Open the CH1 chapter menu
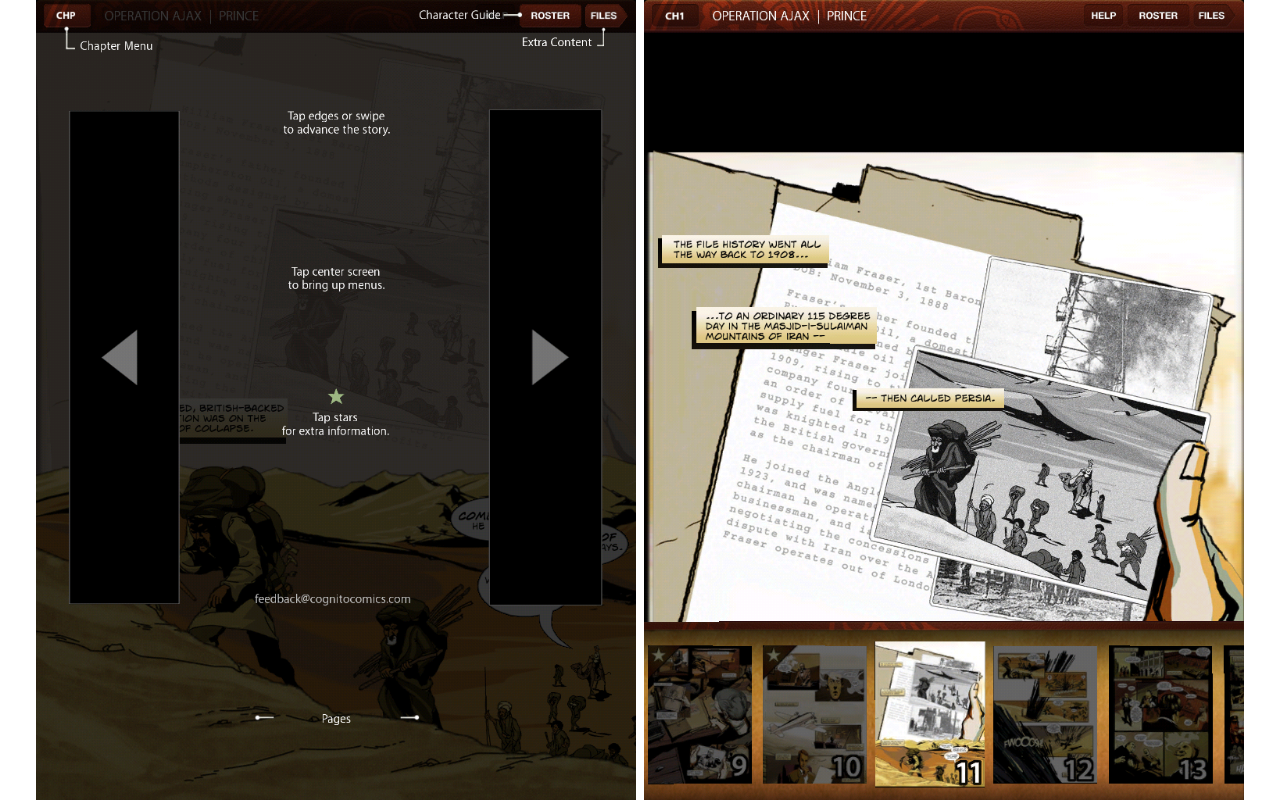The image size is (1280, 800). 675,16
